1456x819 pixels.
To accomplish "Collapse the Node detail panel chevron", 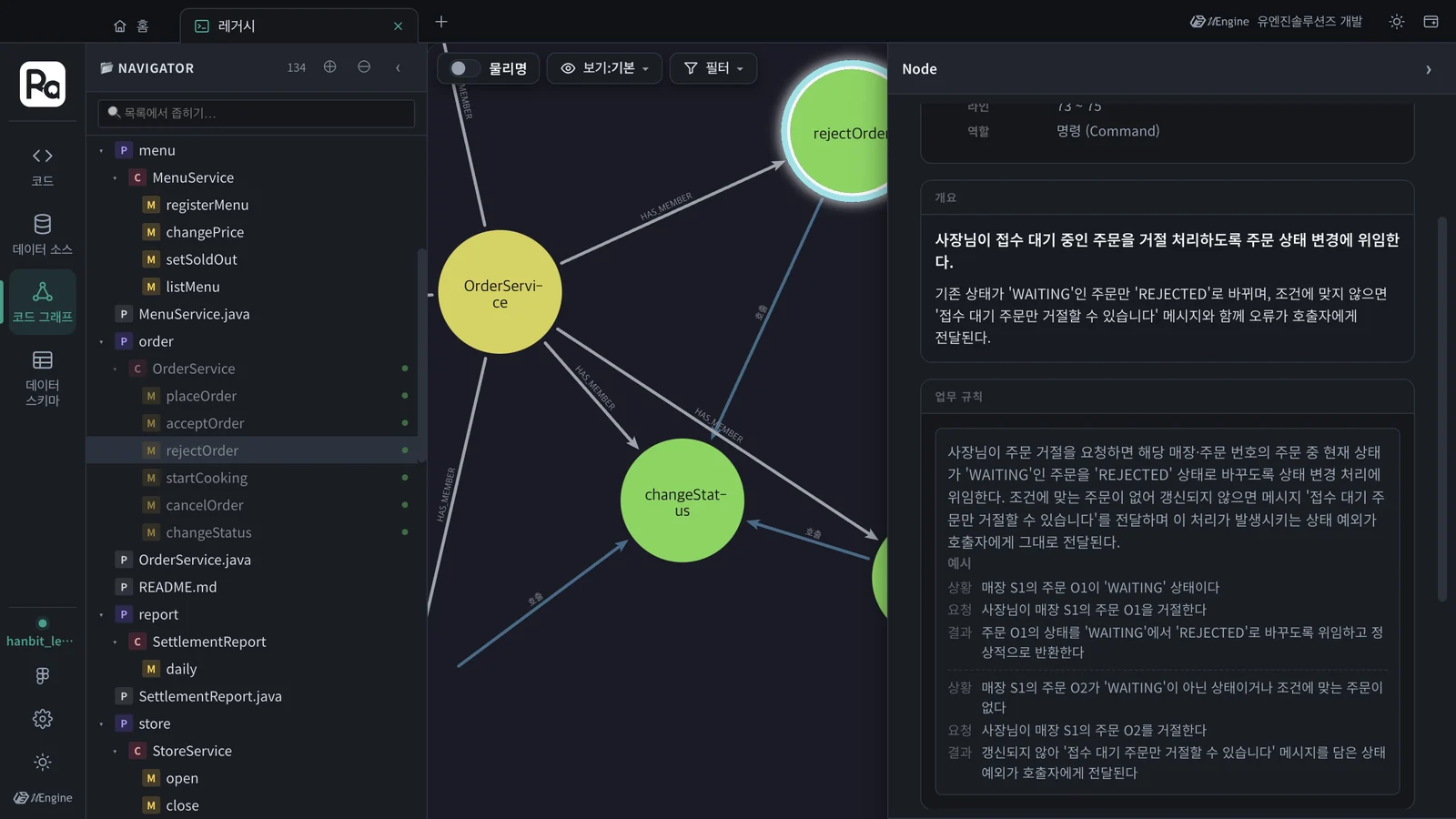I will coord(1428,69).
